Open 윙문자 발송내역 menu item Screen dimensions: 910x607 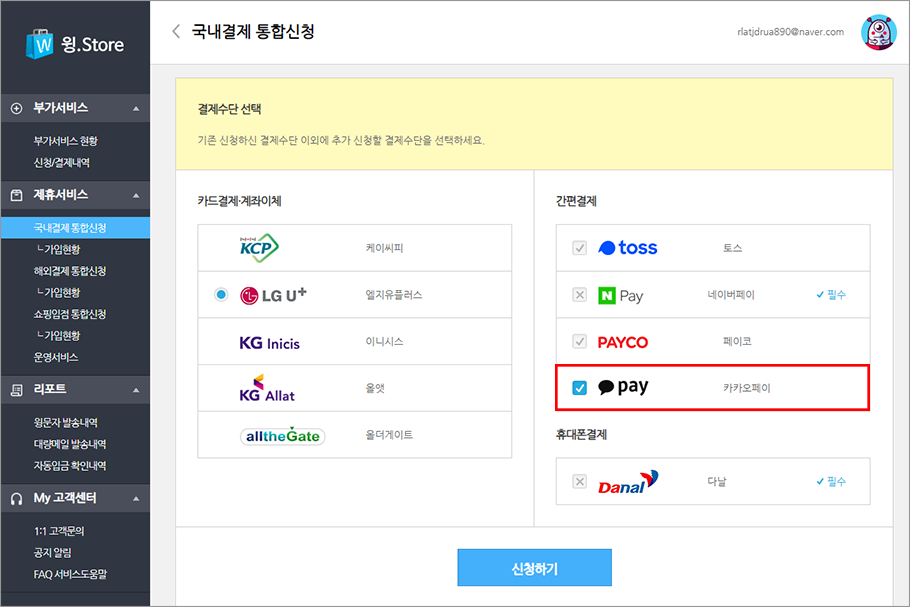click(x=66, y=422)
